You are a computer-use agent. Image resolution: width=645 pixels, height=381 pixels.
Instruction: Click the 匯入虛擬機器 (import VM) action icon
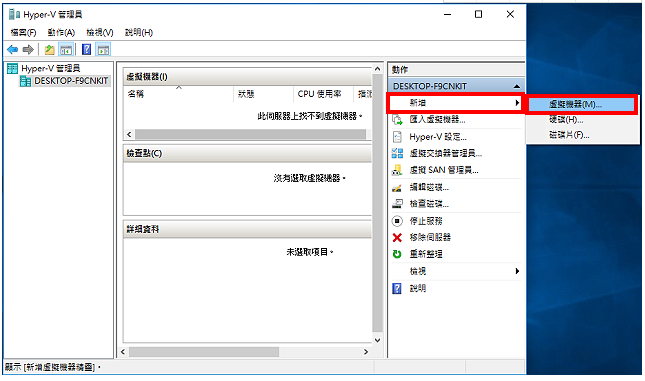click(397, 120)
